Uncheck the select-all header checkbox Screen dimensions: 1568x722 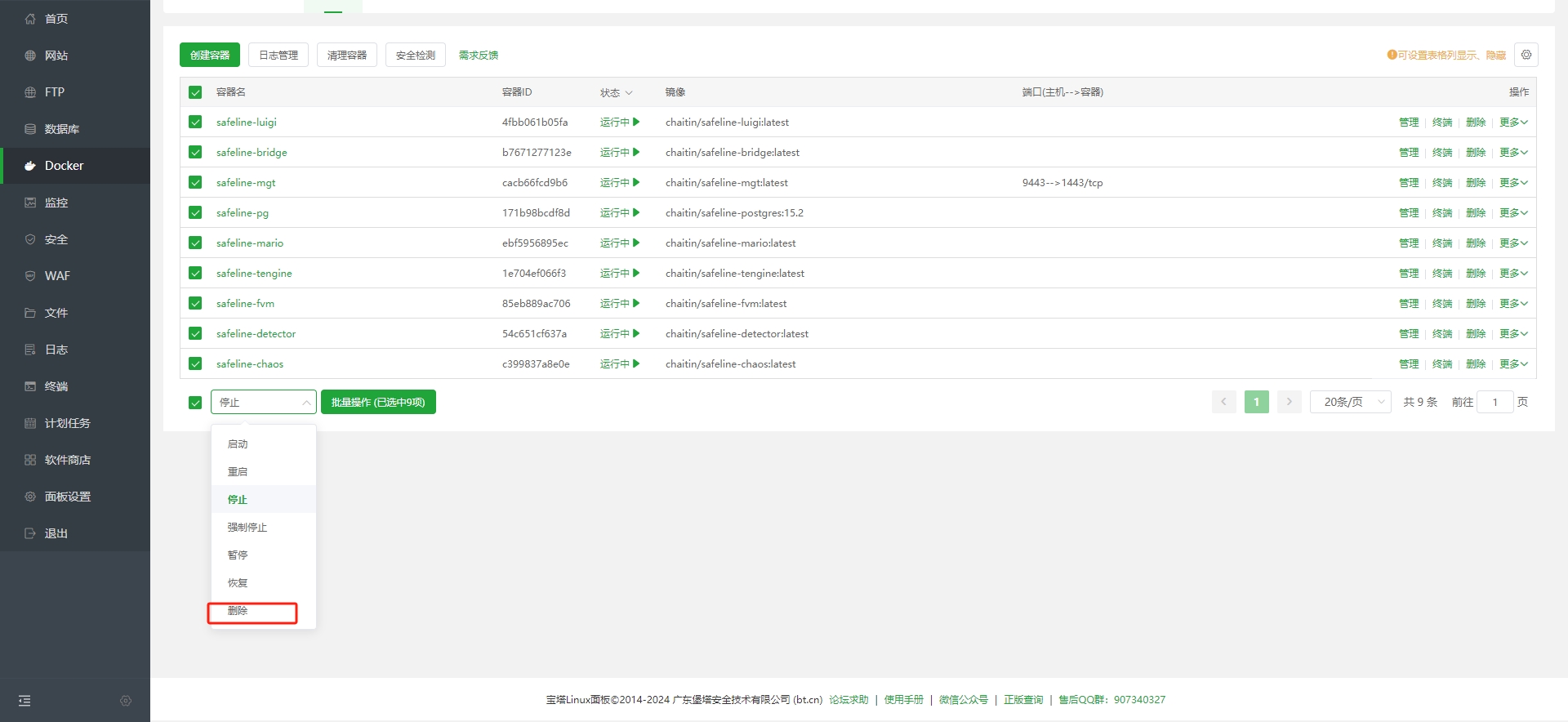pos(195,92)
